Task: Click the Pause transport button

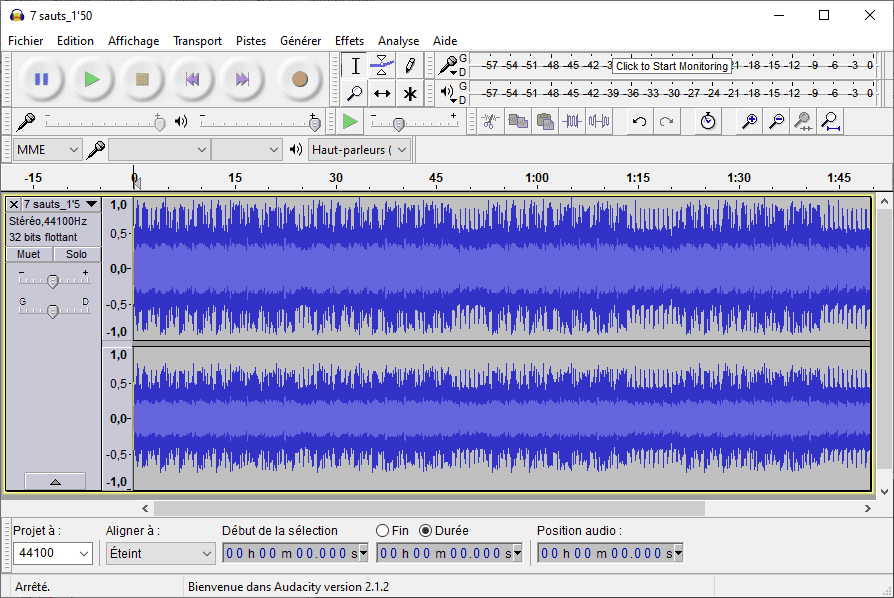Action: click(x=42, y=79)
